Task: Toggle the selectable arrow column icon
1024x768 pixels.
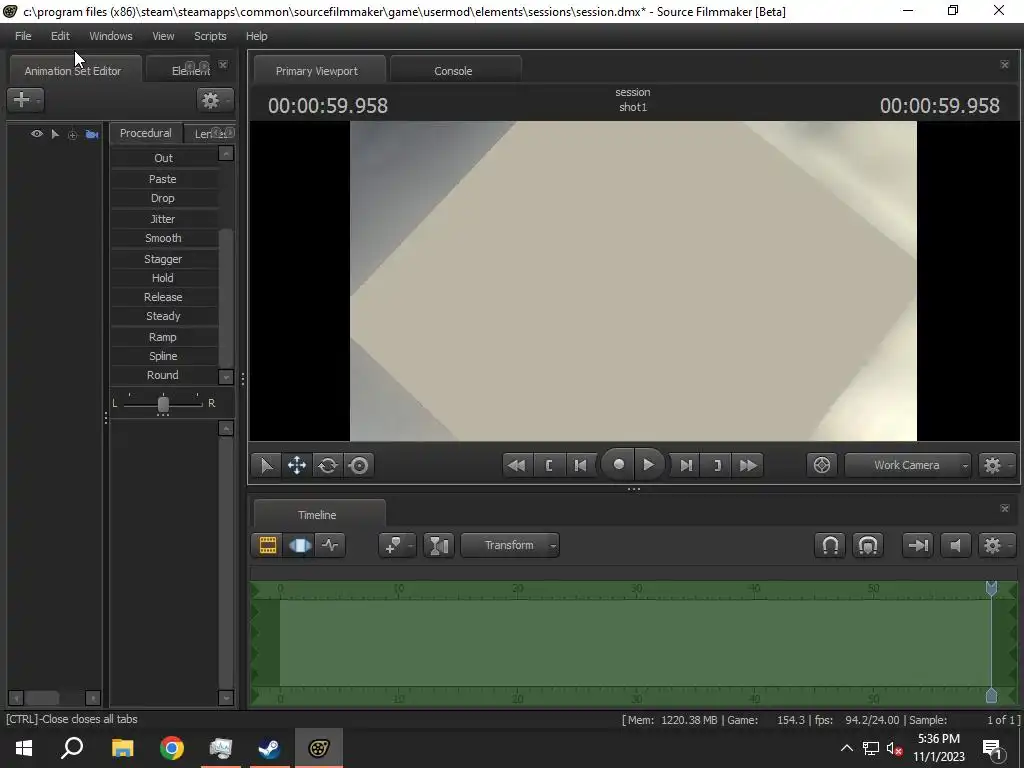Action: coord(56,135)
